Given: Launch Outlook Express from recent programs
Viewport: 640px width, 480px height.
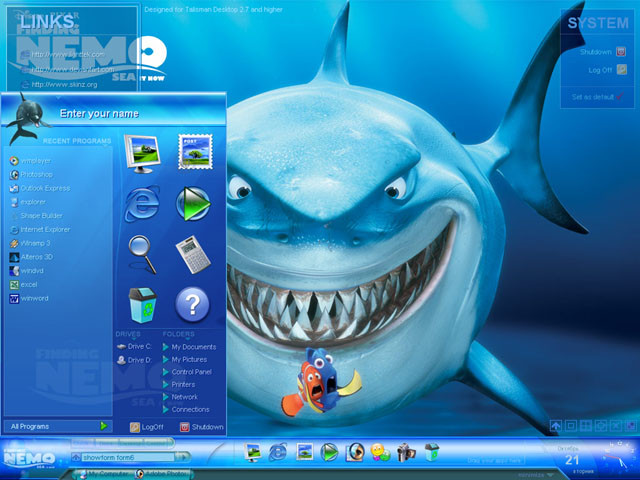Looking at the screenshot, I should 40,188.
